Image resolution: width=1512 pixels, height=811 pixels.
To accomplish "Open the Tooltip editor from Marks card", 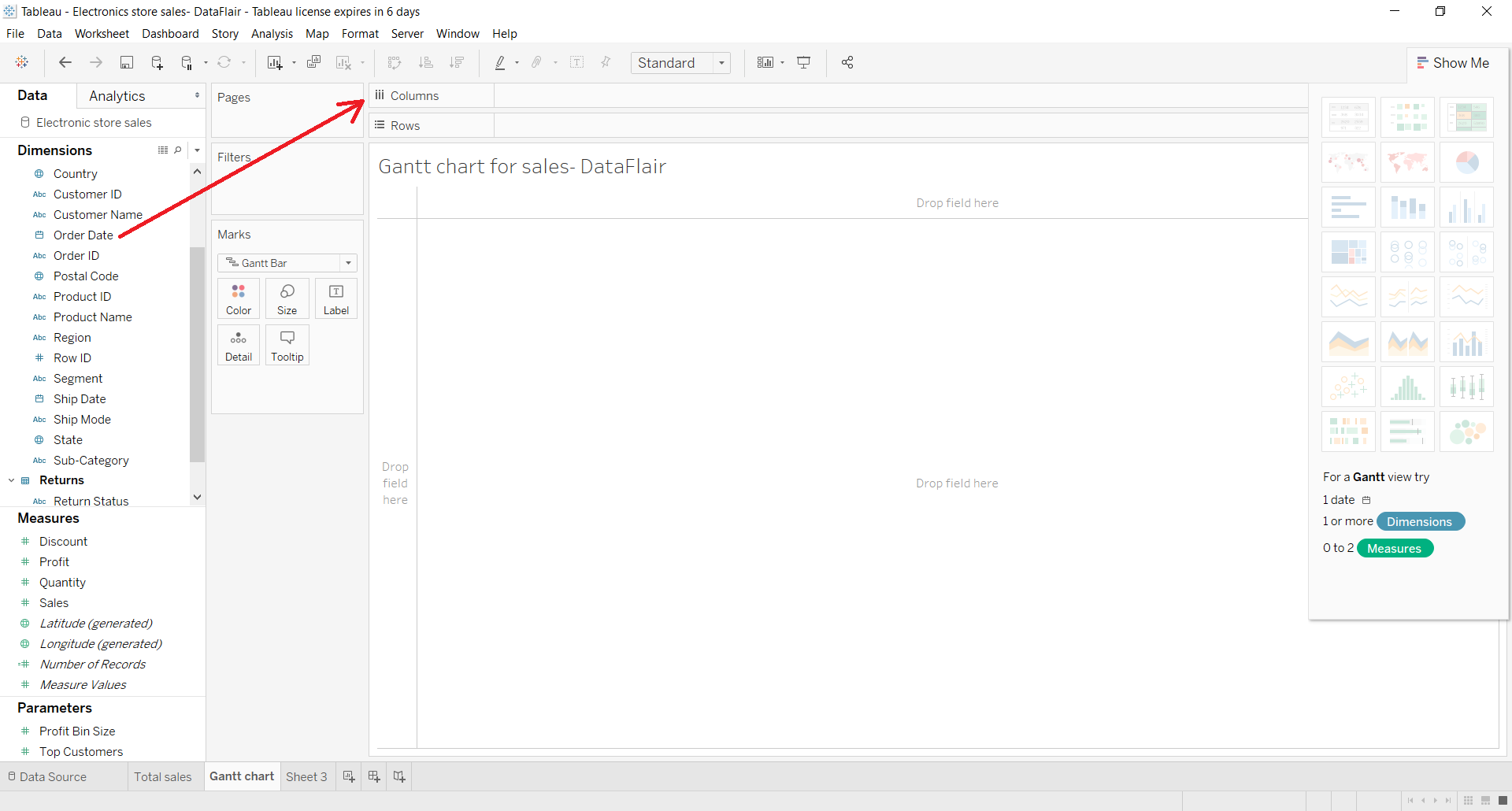I will [x=287, y=344].
